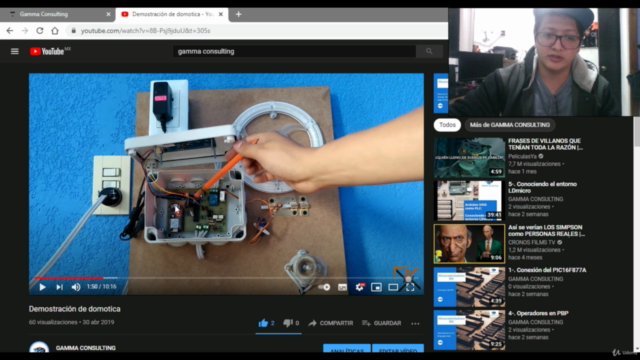The width and height of the screenshot is (640, 360).
Task: Click the search magnifier button
Action: point(429,51)
